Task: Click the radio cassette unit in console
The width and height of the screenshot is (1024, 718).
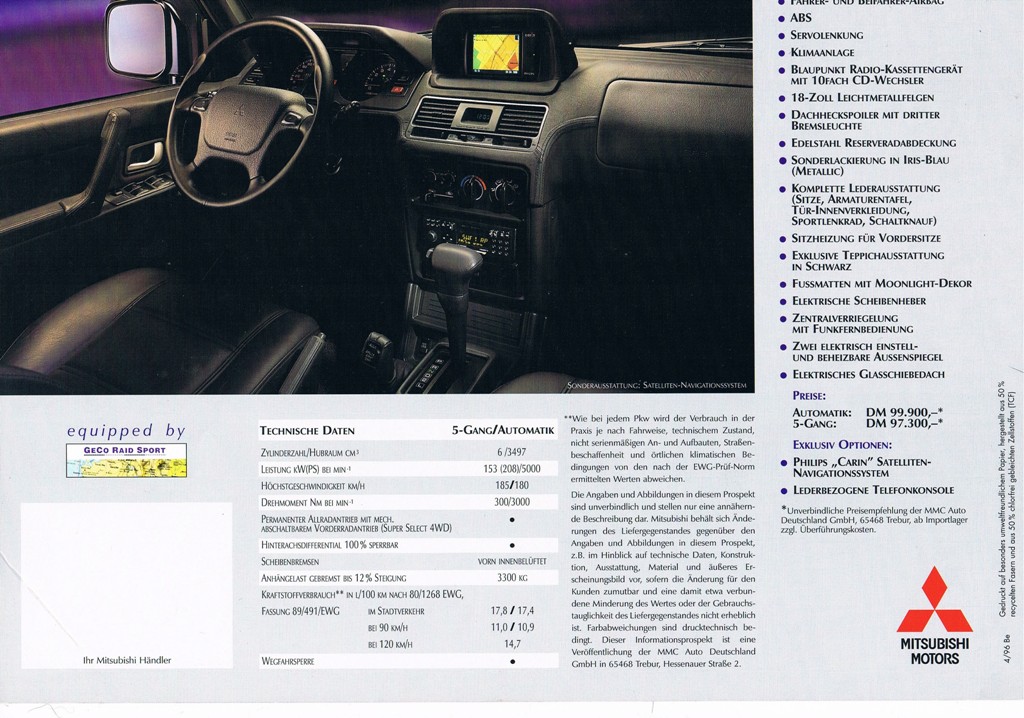Action: click(467, 236)
